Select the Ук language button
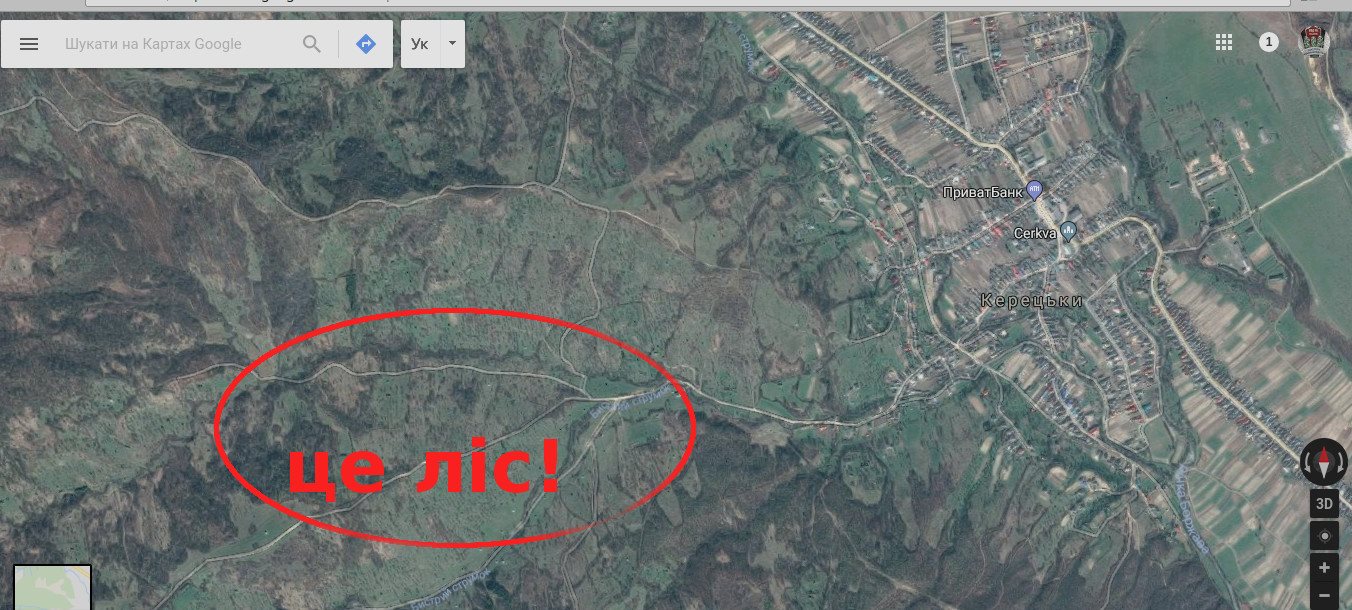The image size is (1352, 610). (420, 44)
